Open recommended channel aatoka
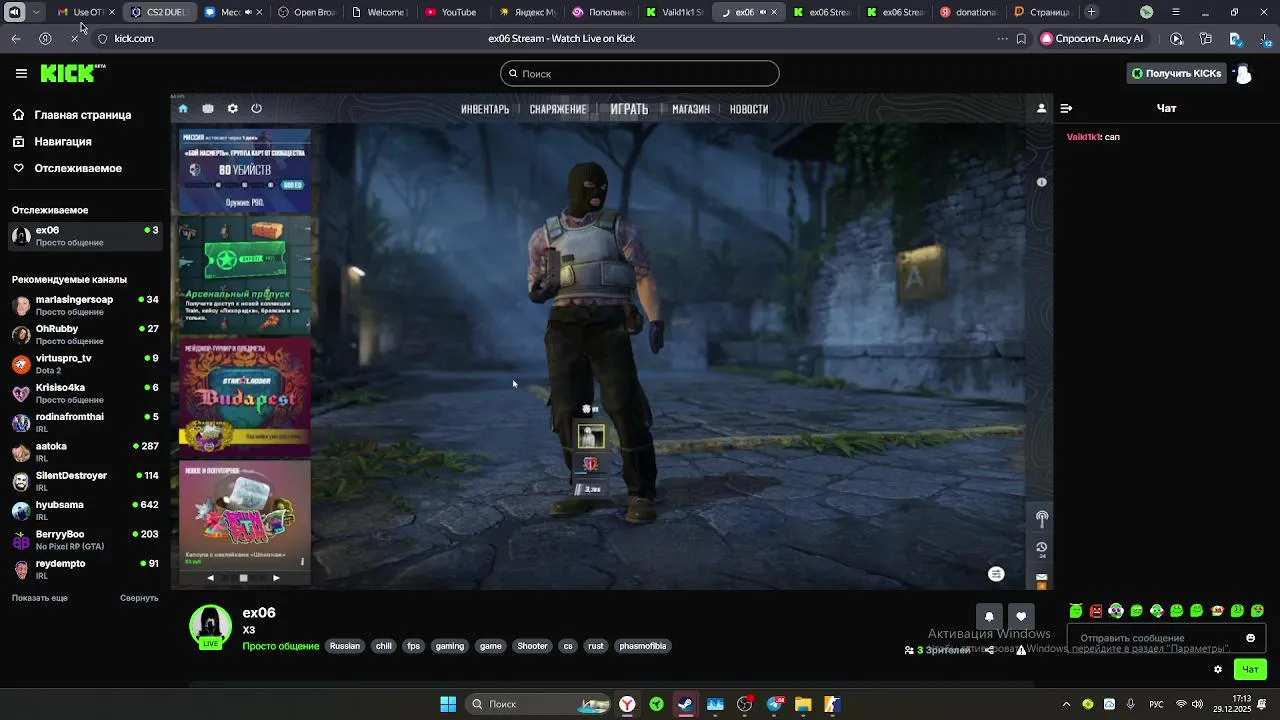The width and height of the screenshot is (1280, 720). coord(85,451)
